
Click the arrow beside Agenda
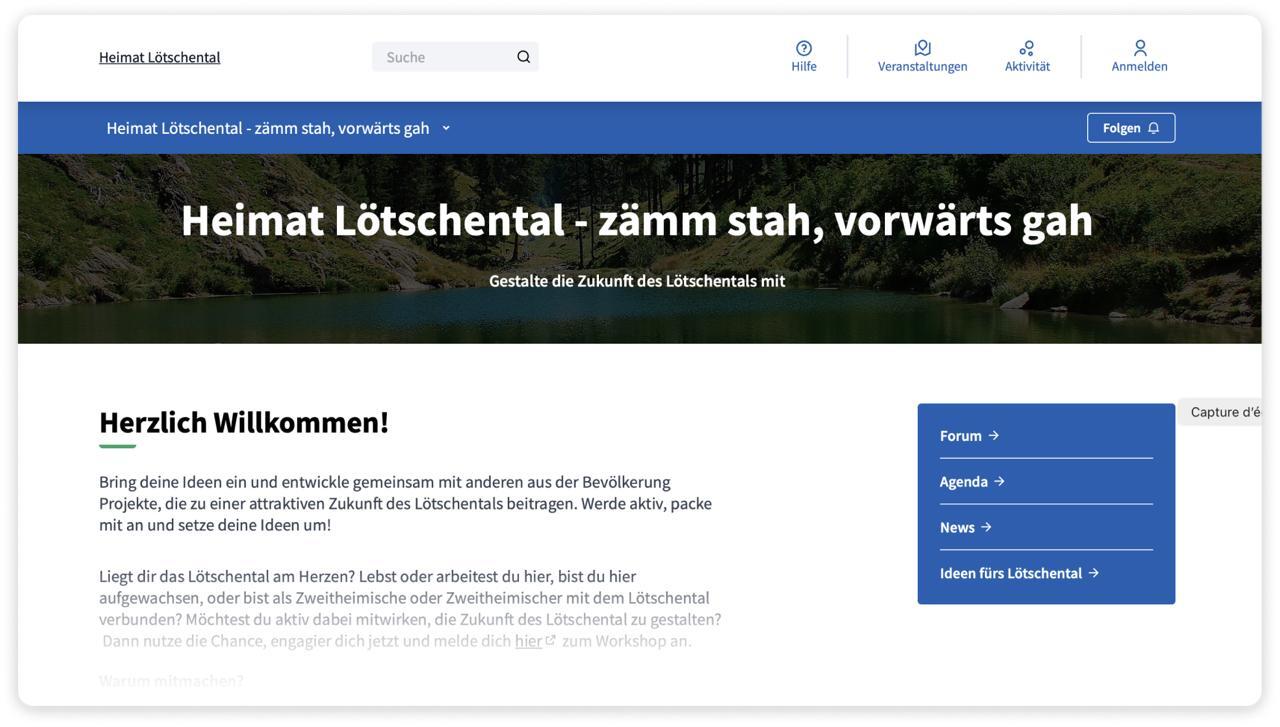click(999, 482)
